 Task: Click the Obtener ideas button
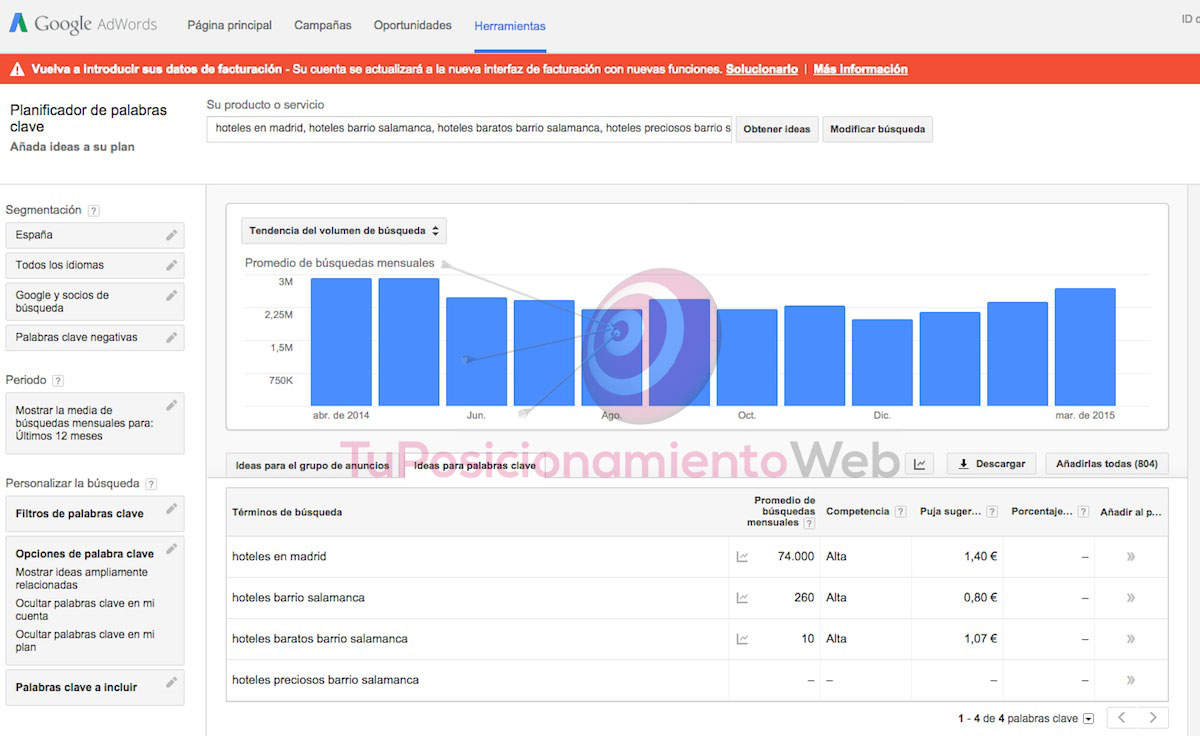(777, 129)
